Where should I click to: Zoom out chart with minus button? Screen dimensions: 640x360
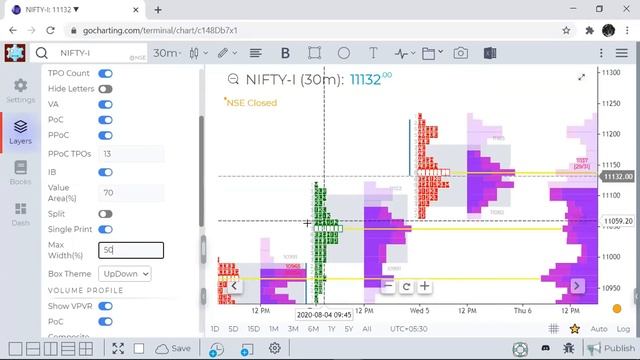tap(388, 286)
